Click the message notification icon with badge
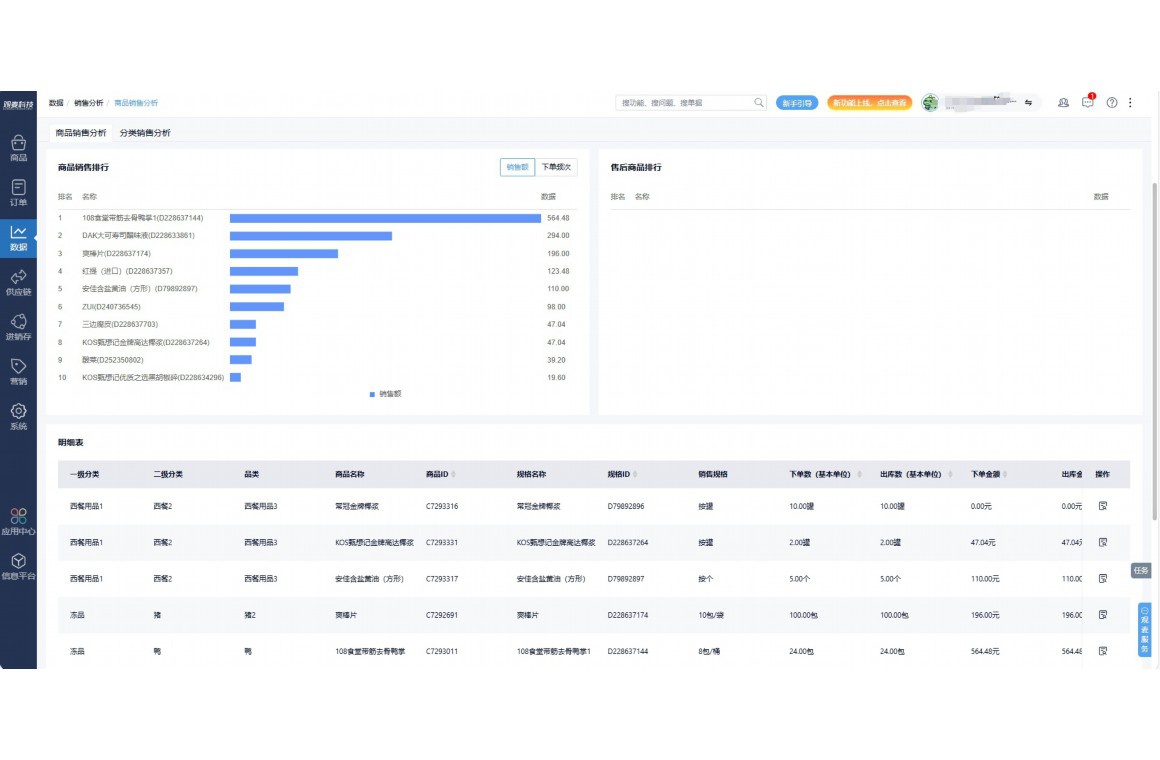 click(1088, 102)
